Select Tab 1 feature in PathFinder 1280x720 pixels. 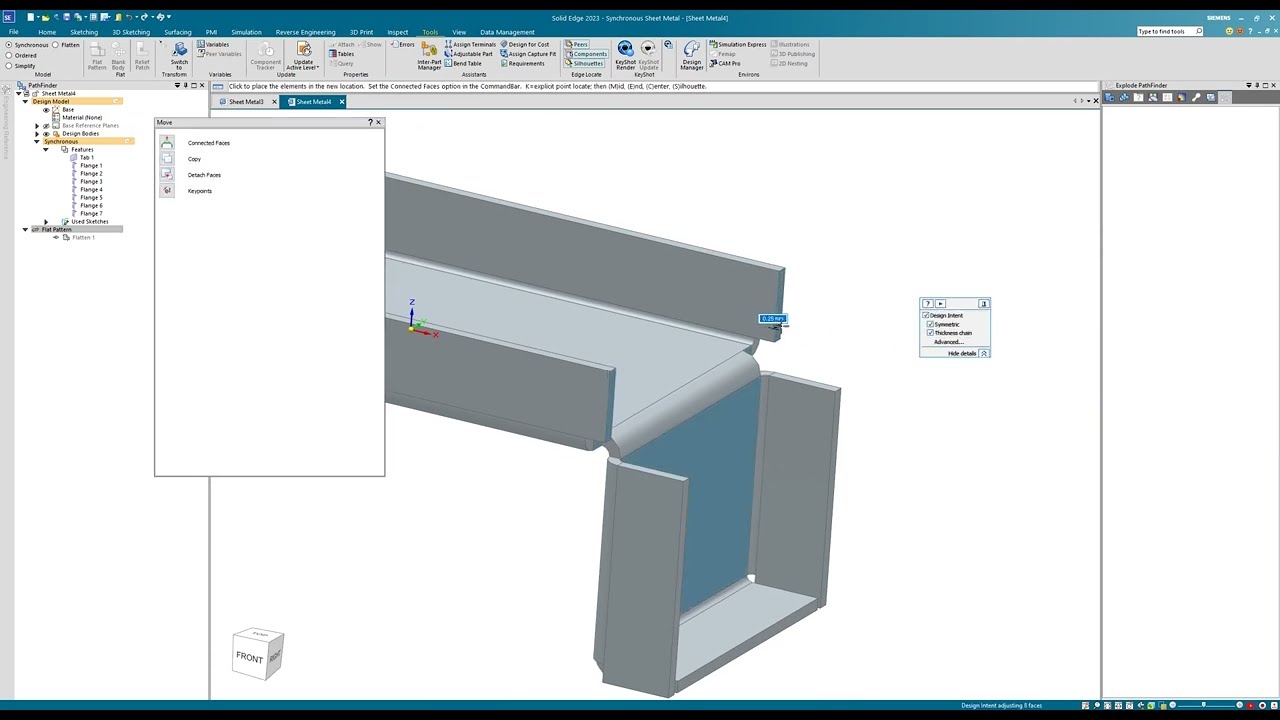point(87,158)
